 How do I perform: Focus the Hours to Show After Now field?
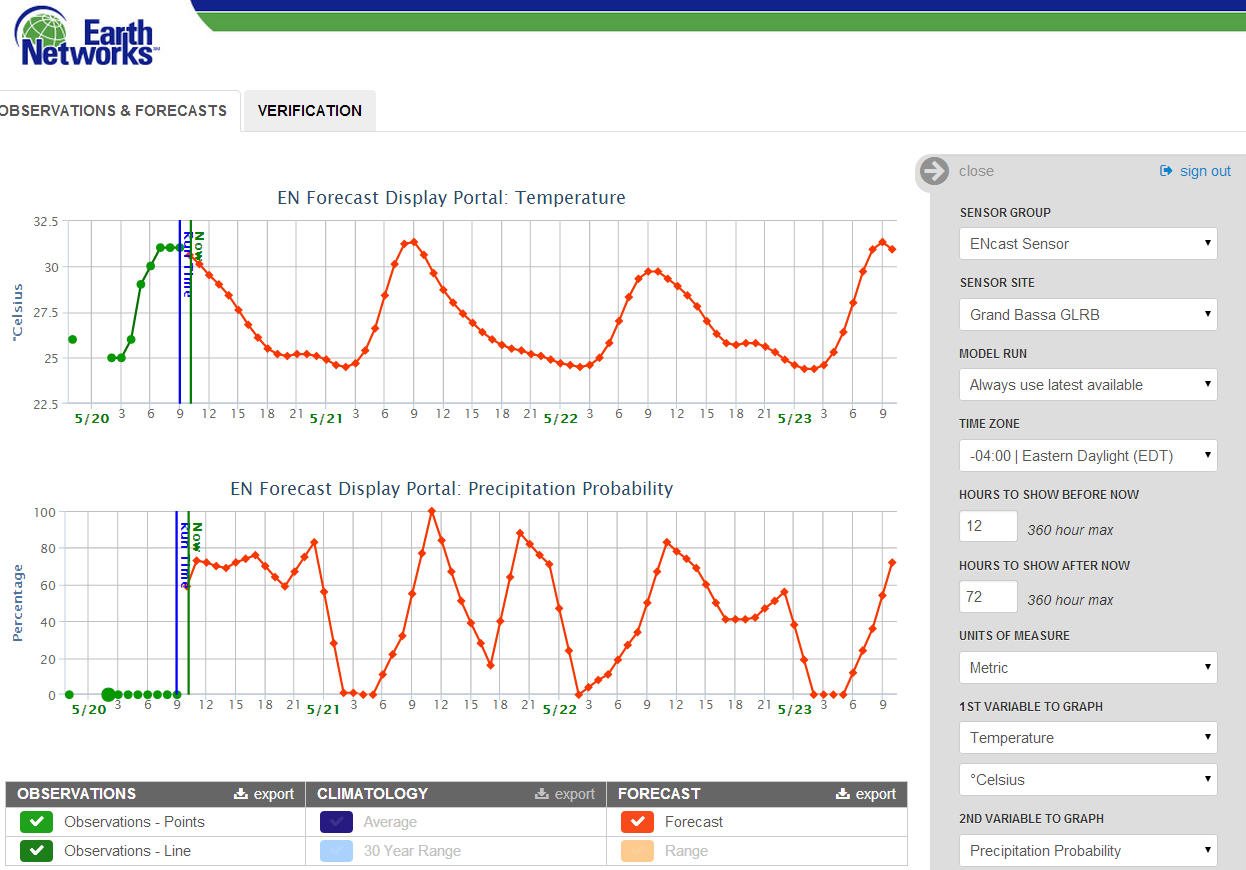pos(988,597)
